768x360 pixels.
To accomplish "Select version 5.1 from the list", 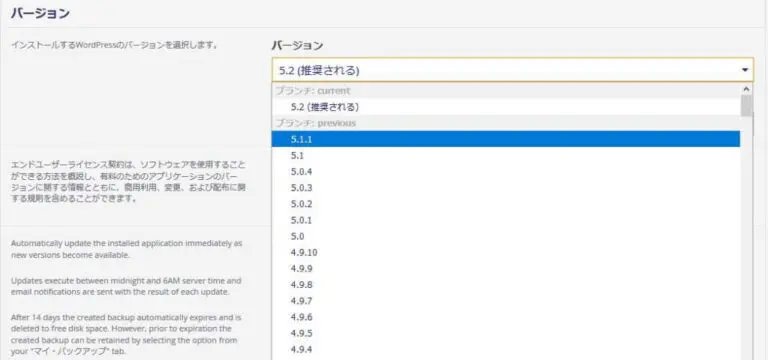I will click(506, 155).
